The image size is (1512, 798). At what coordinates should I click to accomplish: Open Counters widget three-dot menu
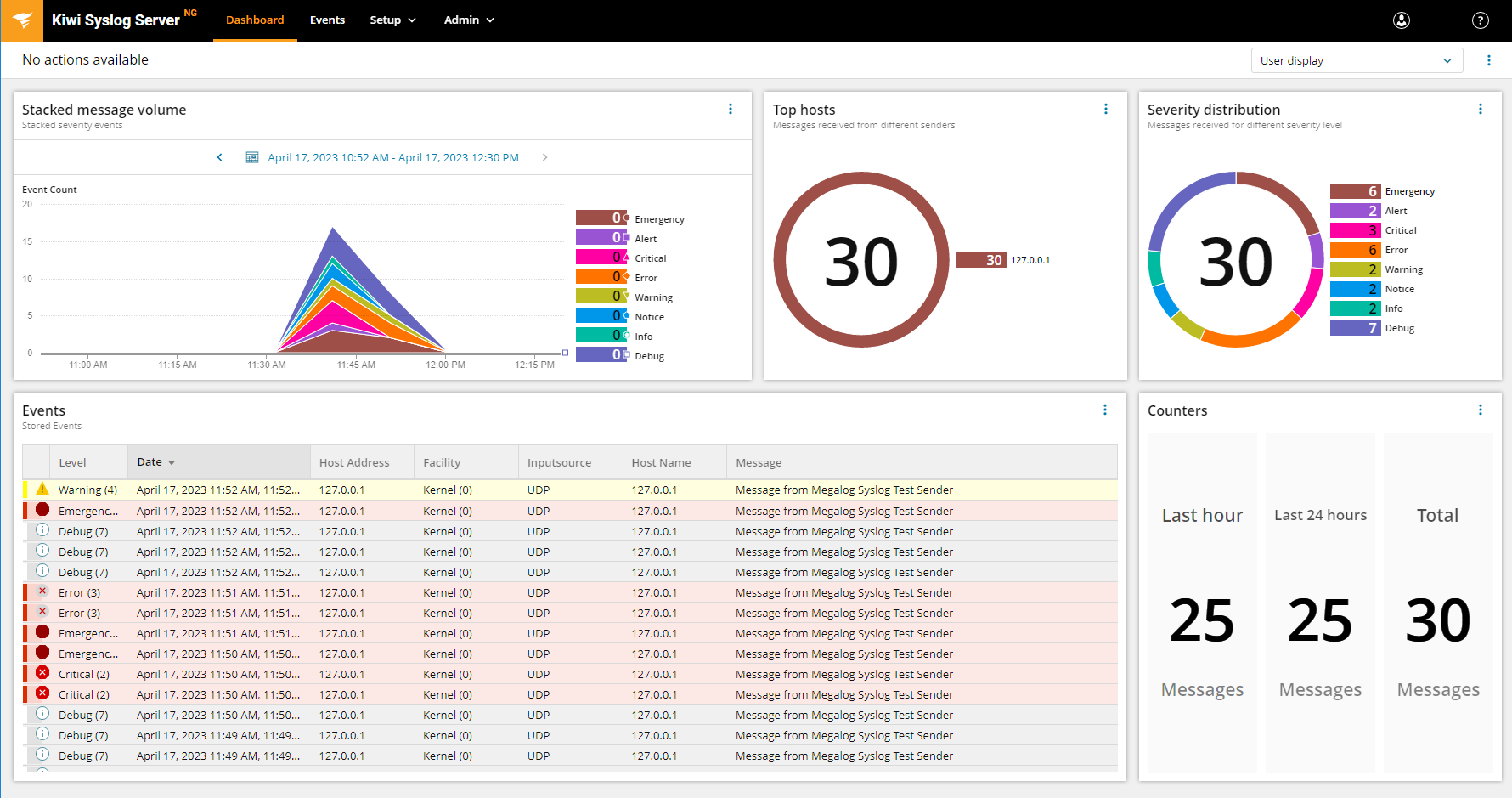point(1480,410)
